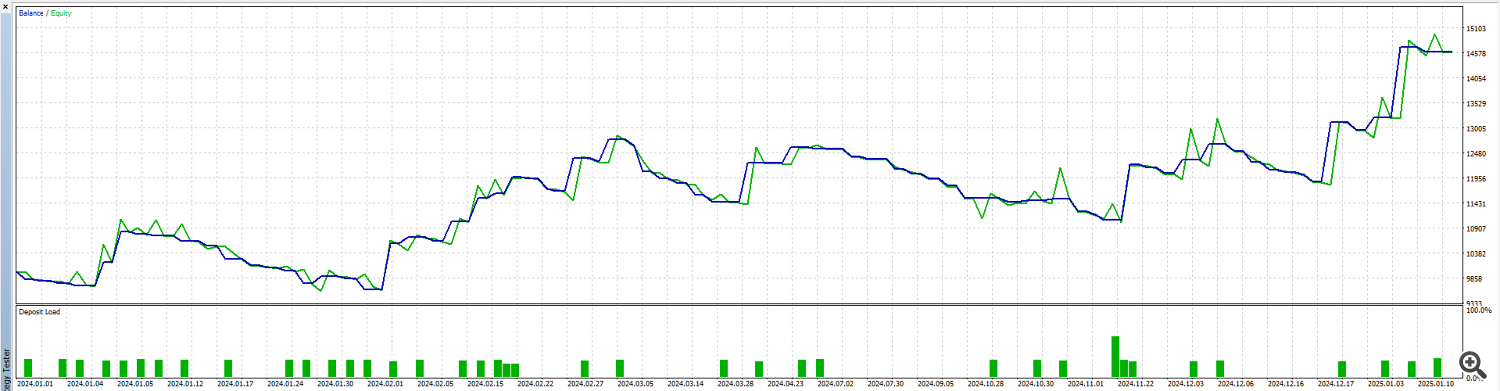The width and height of the screenshot is (1500, 391).
Task: Click the 100.0% deposit load label
Action: (x=1478, y=311)
